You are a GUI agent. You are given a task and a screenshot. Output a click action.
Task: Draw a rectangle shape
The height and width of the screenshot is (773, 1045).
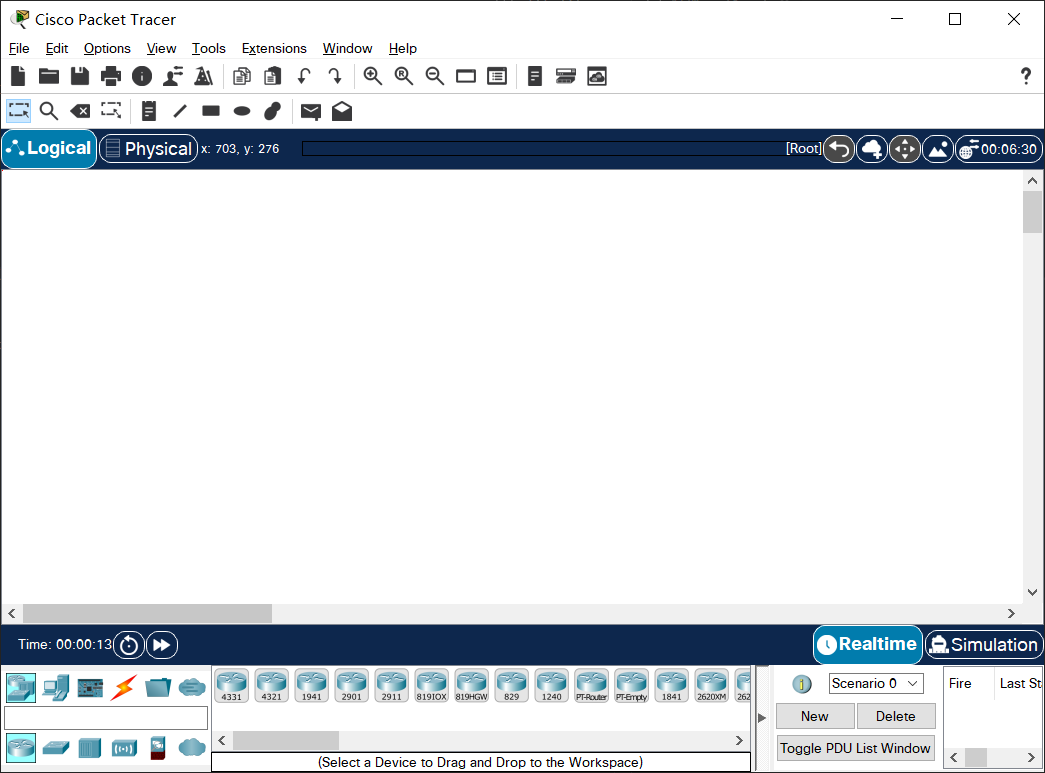(x=211, y=111)
